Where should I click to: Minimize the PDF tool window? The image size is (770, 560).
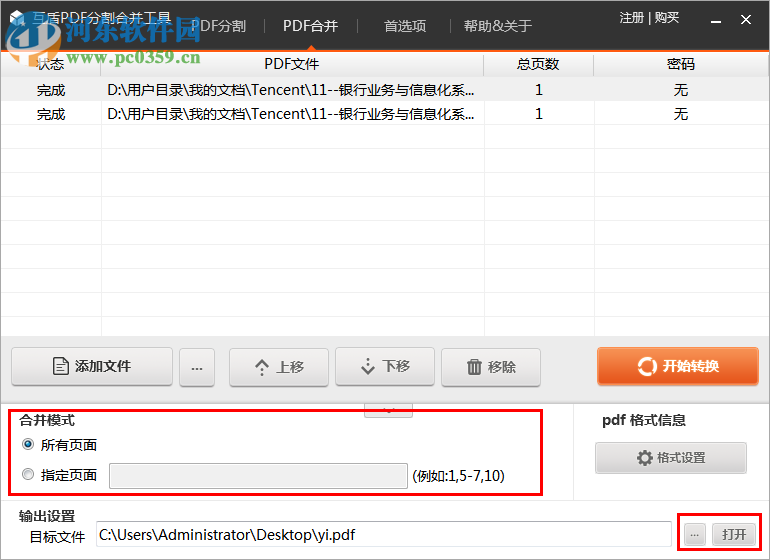(x=716, y=20)
